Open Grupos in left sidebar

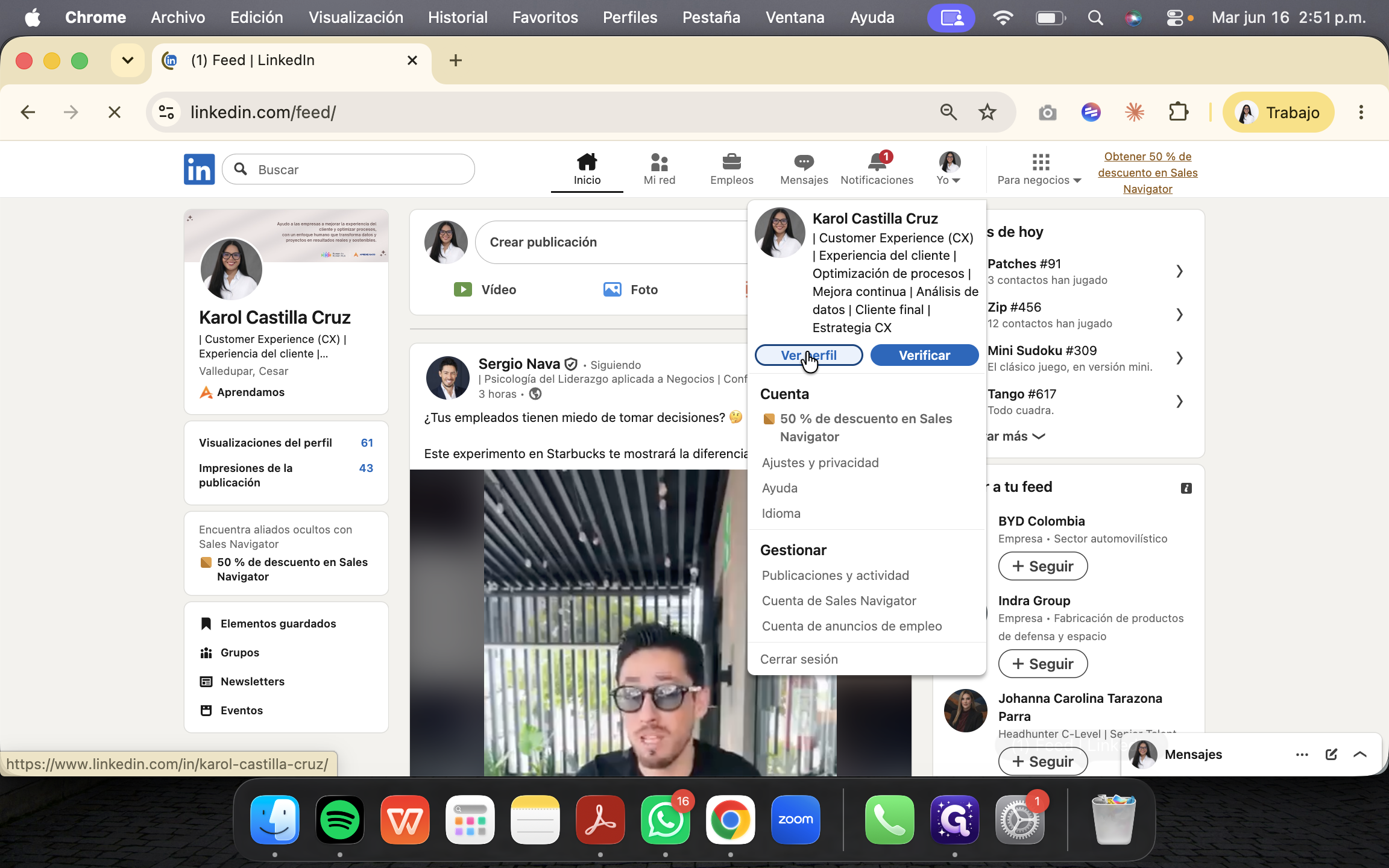click(230, 652)
